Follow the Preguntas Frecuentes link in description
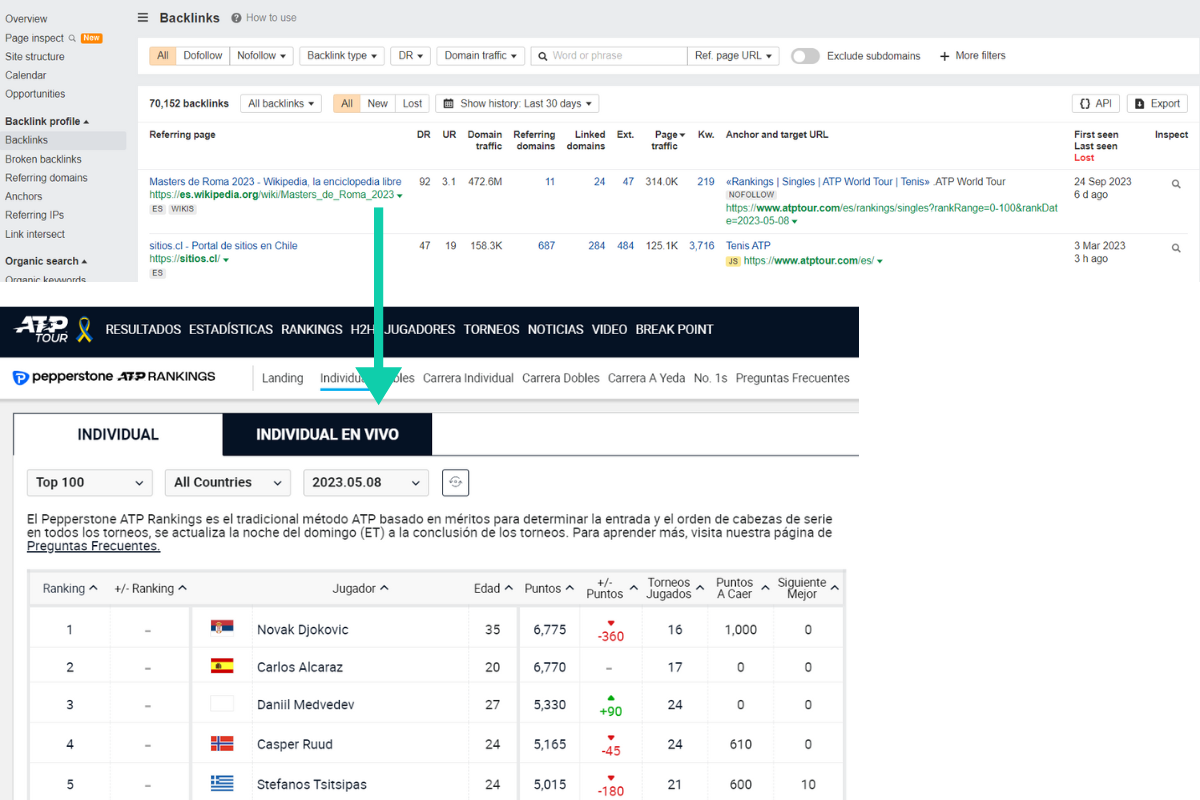Image resolution: width=1200 pixels, height=800 pixels. tap(93, 546)
